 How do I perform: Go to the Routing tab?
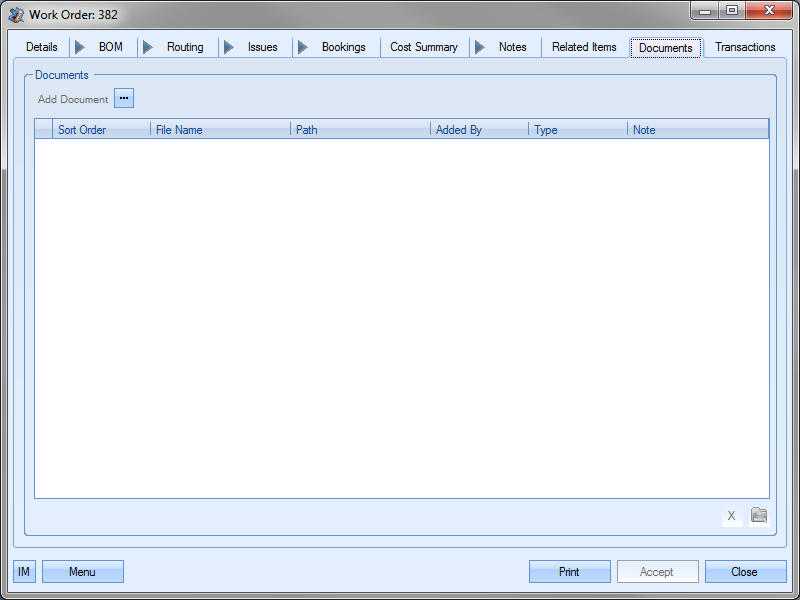coord(185,47)
